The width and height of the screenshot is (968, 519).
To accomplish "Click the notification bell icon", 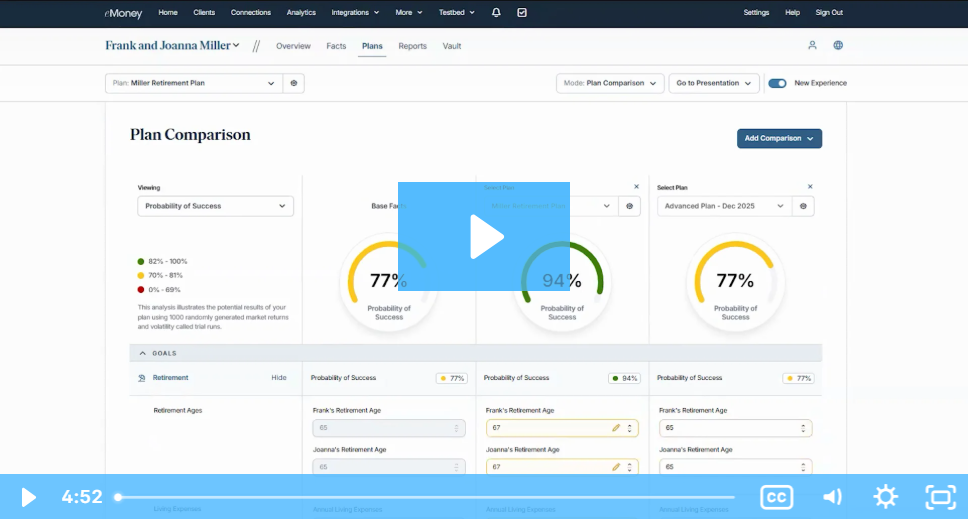I will [497, 13].
